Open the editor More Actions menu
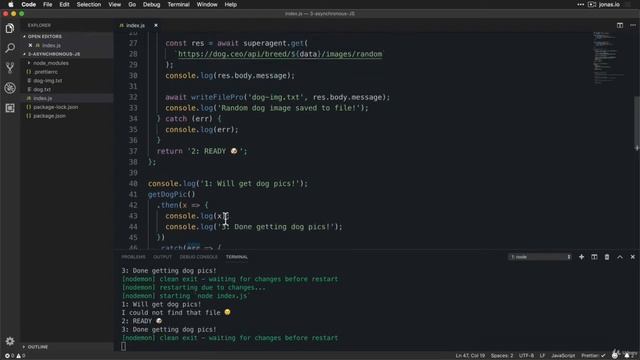 [633, 25]
